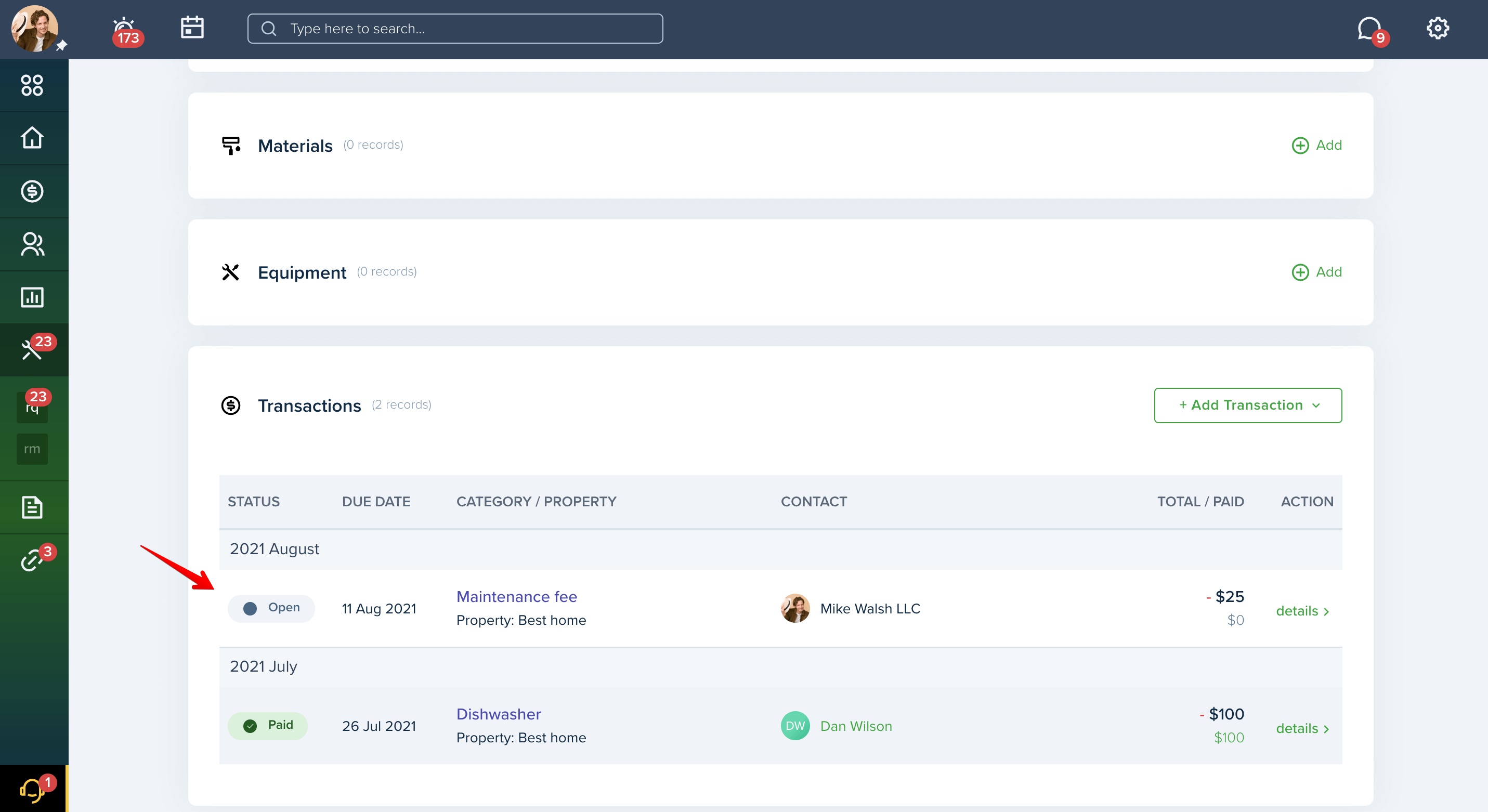Click the Equipment tools icon
The width and height of the screenshot is (1488, 812).
pyautogui.click(x=230, y=272)
